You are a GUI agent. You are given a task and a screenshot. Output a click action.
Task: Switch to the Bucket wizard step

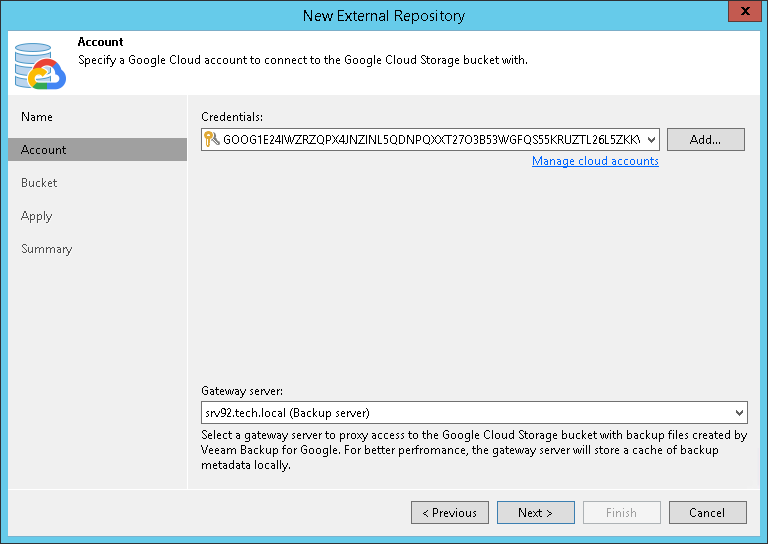point(39,183)
